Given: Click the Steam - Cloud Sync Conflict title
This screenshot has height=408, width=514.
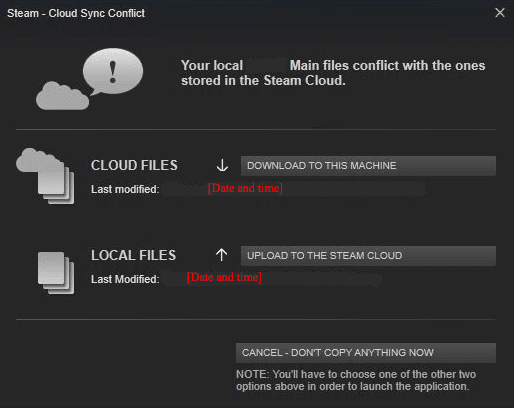Looking at the screenshot, I should (x=76, y=13).
